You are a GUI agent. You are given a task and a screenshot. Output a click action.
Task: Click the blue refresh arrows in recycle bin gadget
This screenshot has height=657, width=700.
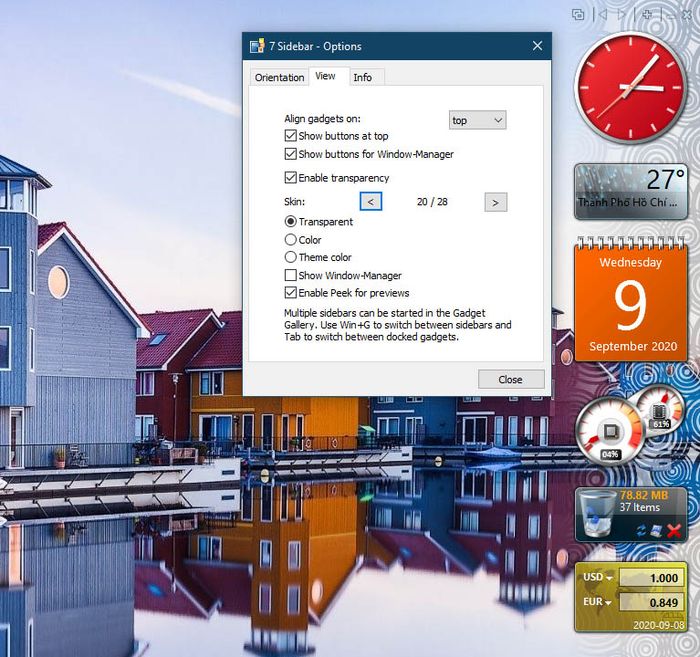coord(641,530)
